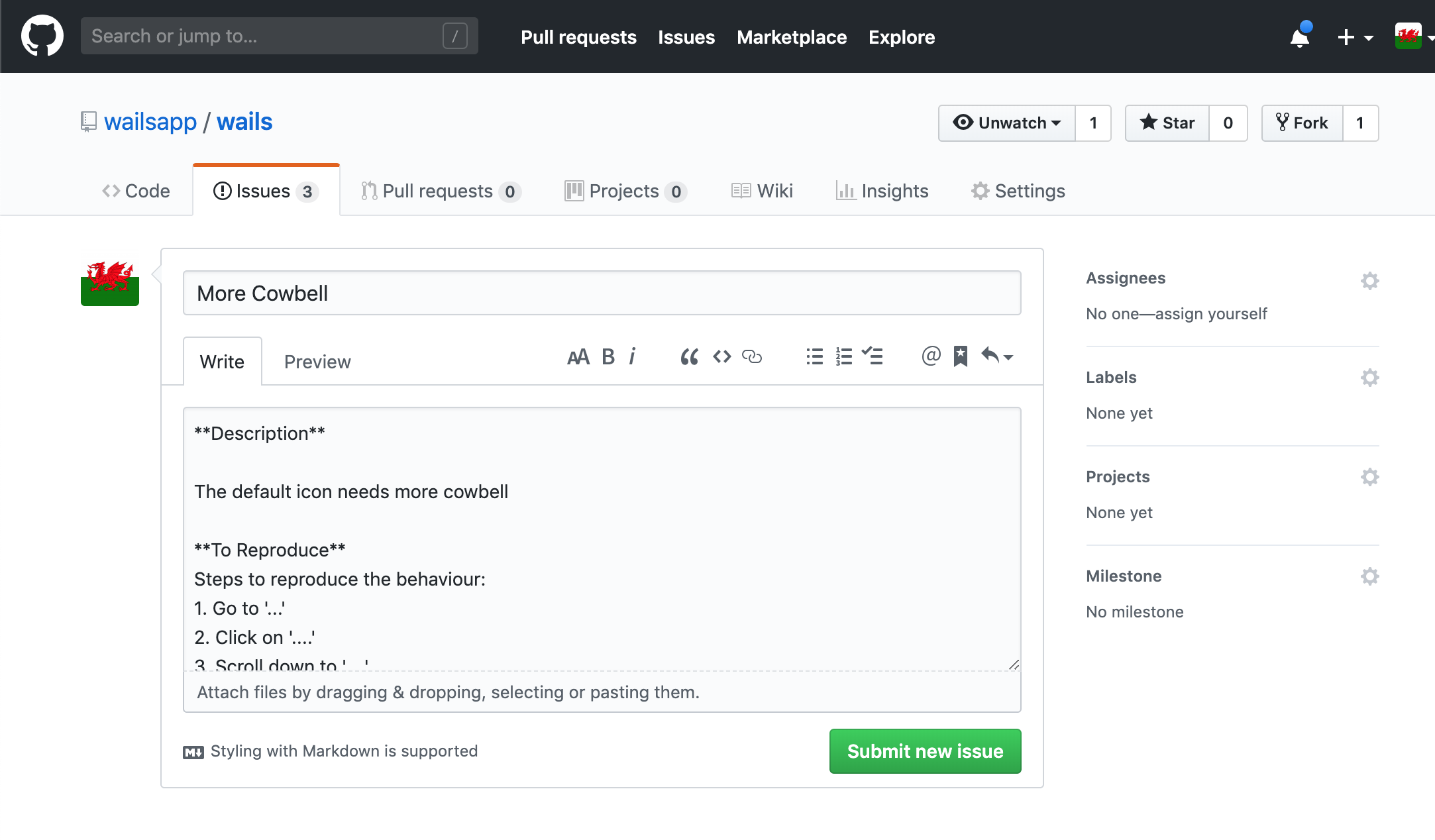Open notifications via the bell icon
Screen dimensions: 1435x840
pyautogui.click(x=1300, y=37)
